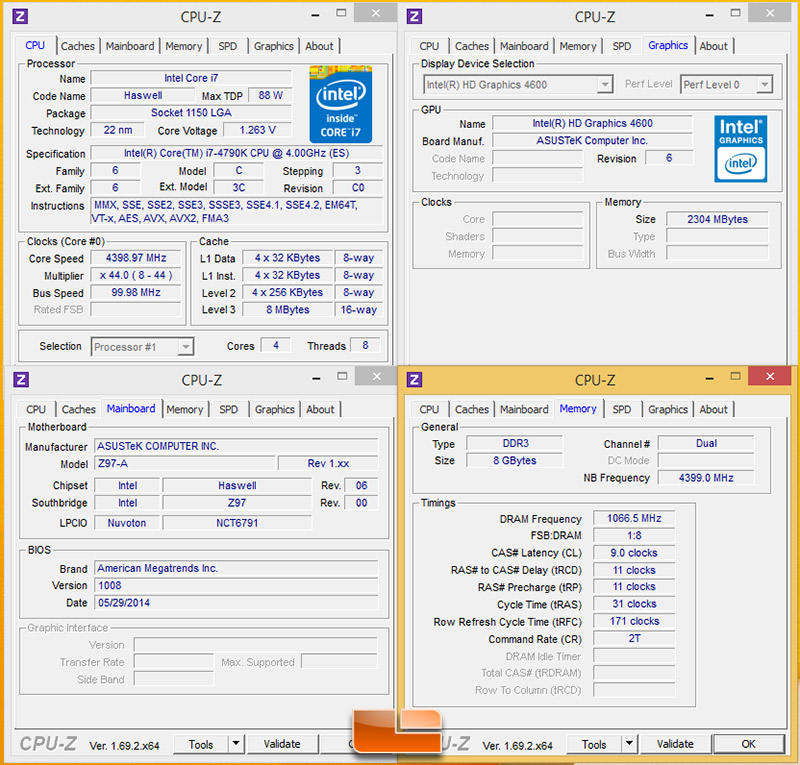Click the Core Speed value 4398.97 MHz
This screenshot has width=800, height=765.
136,258
